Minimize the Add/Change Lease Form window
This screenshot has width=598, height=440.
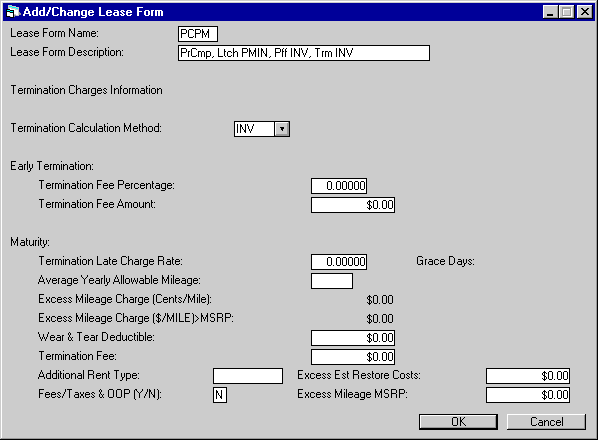(550, 12)
